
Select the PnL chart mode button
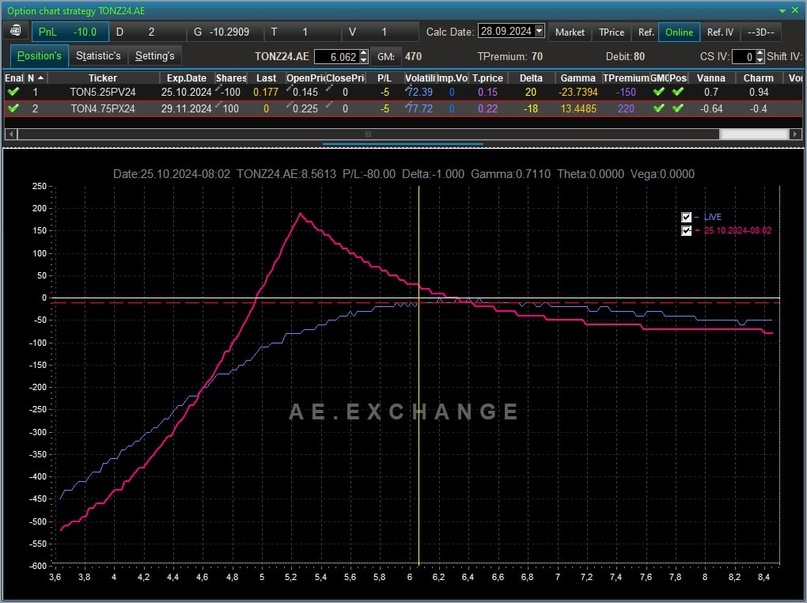tap(70, 32)
